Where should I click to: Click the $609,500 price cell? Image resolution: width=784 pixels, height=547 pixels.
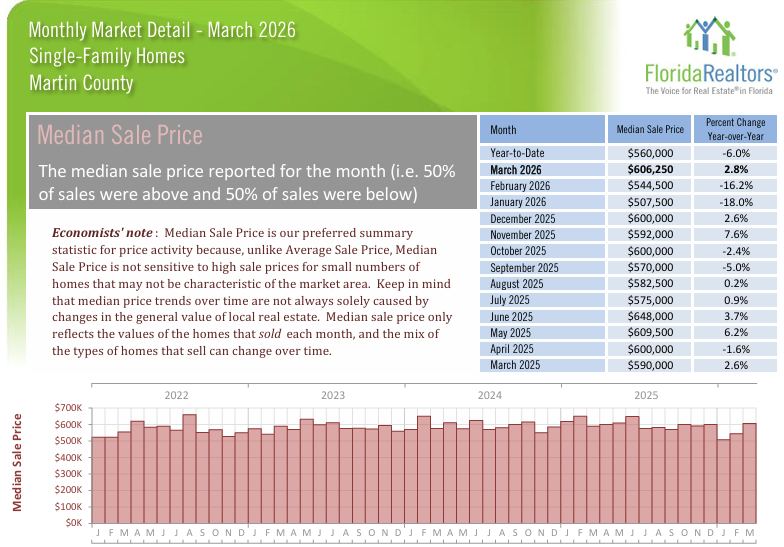(x=650, y=332)
